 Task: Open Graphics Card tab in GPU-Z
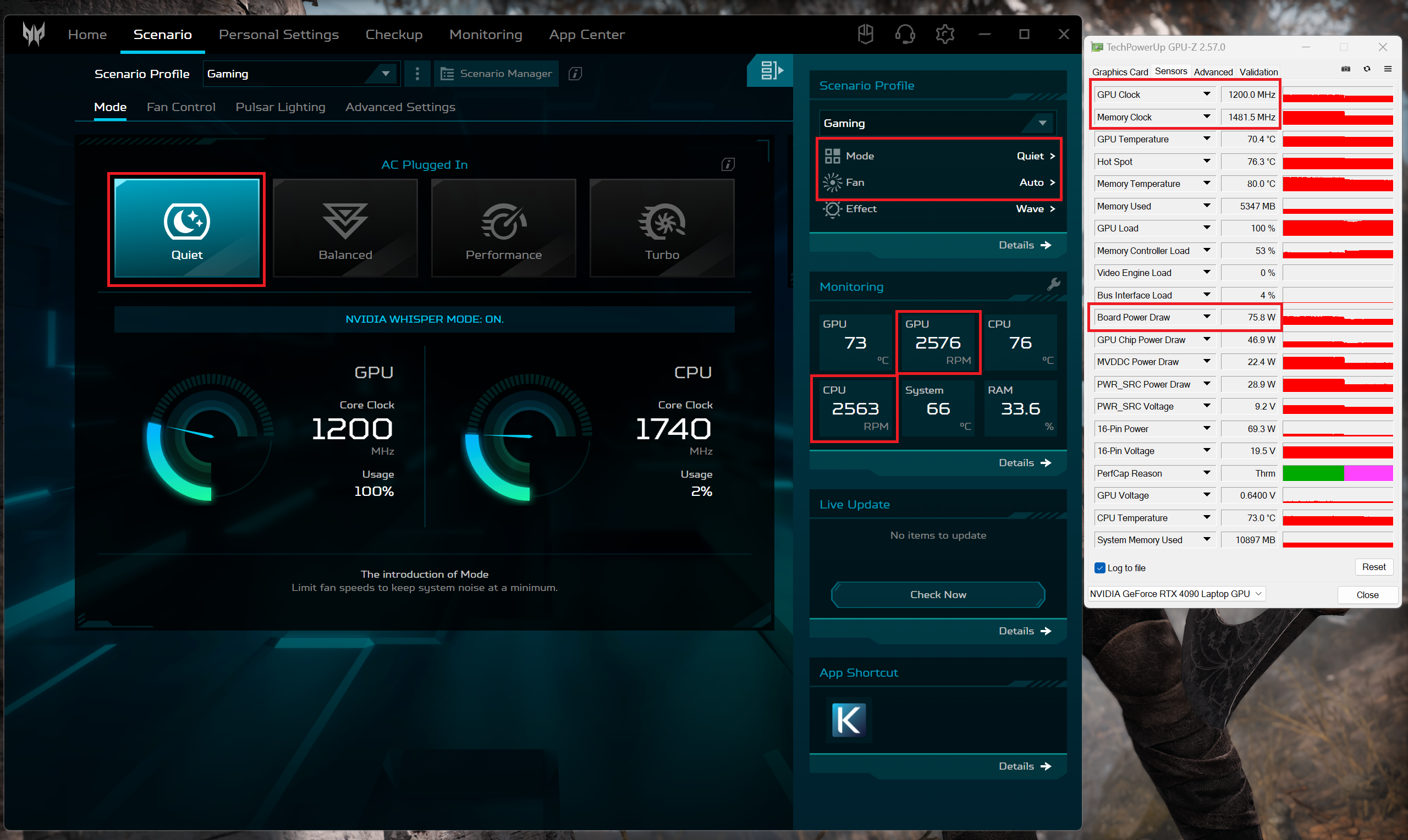click(1120, 72)
